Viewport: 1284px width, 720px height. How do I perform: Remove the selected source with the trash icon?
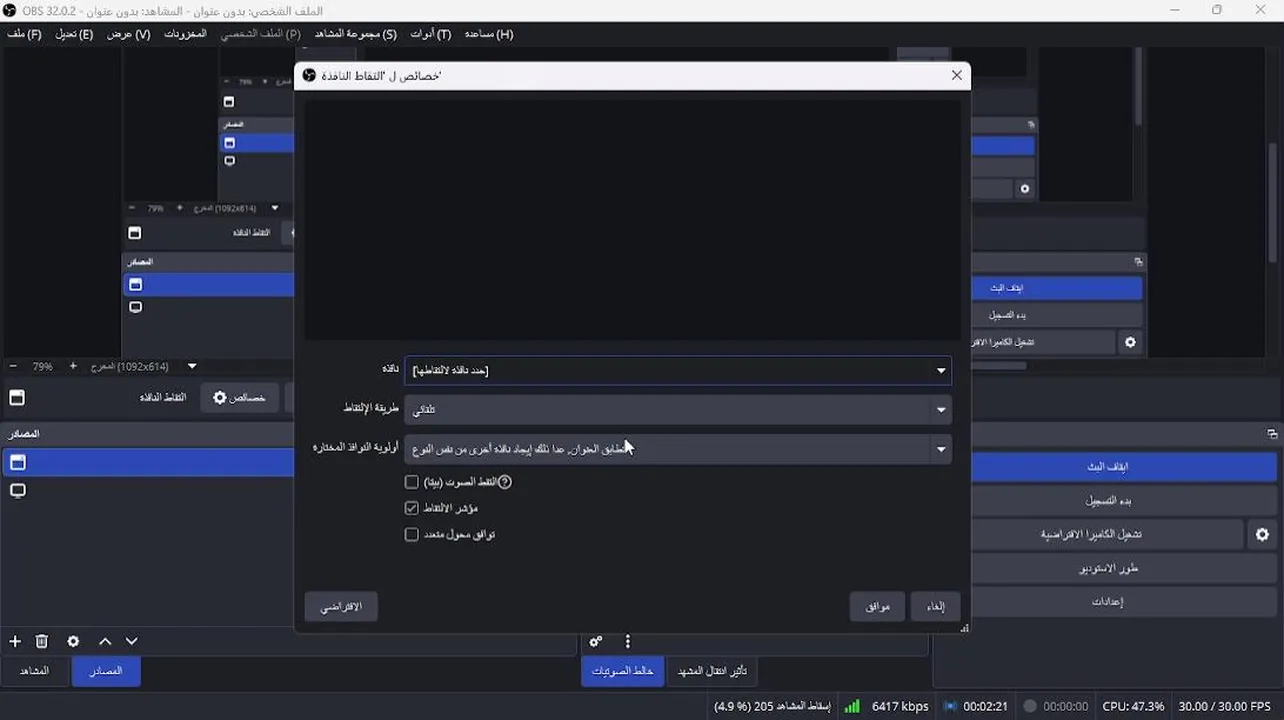pos(42,642)
